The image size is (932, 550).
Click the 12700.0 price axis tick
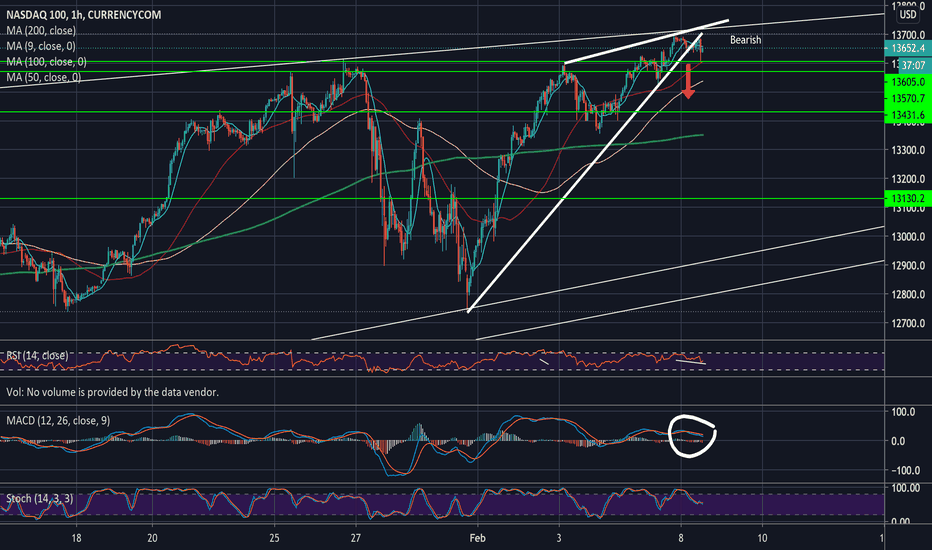pos(908,323)
